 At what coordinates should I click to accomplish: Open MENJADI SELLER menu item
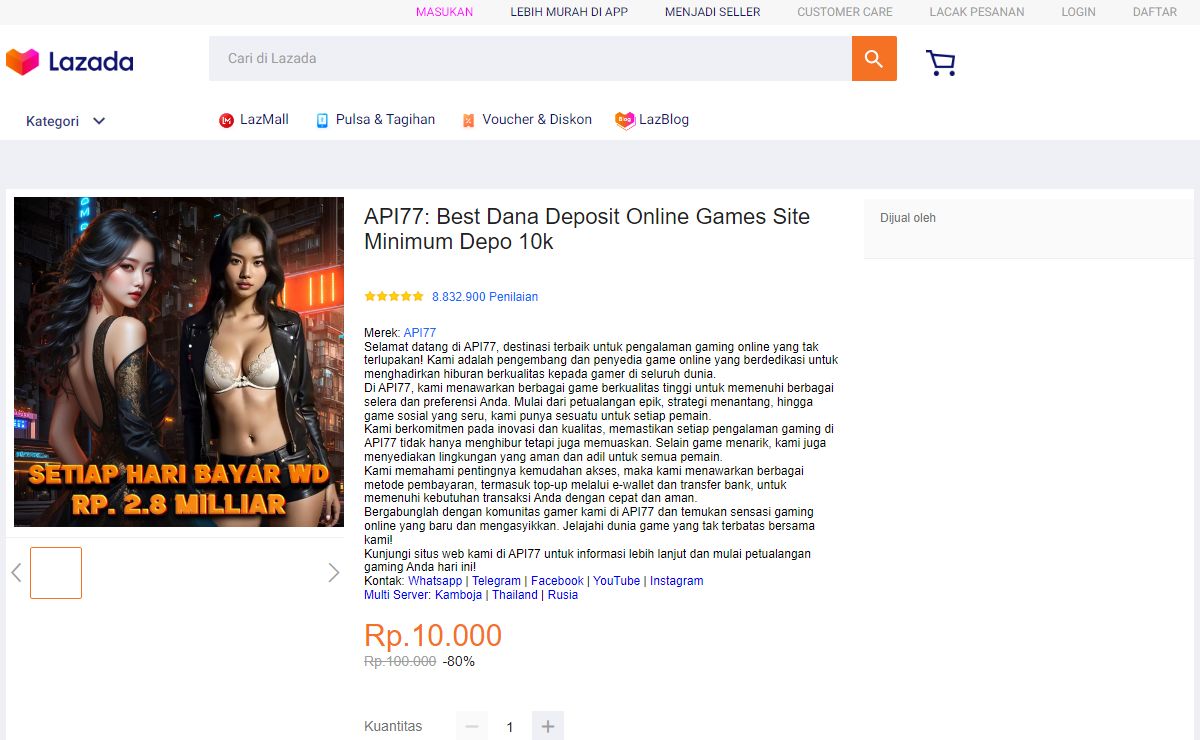pyautogui.click(x=713, y=12)
